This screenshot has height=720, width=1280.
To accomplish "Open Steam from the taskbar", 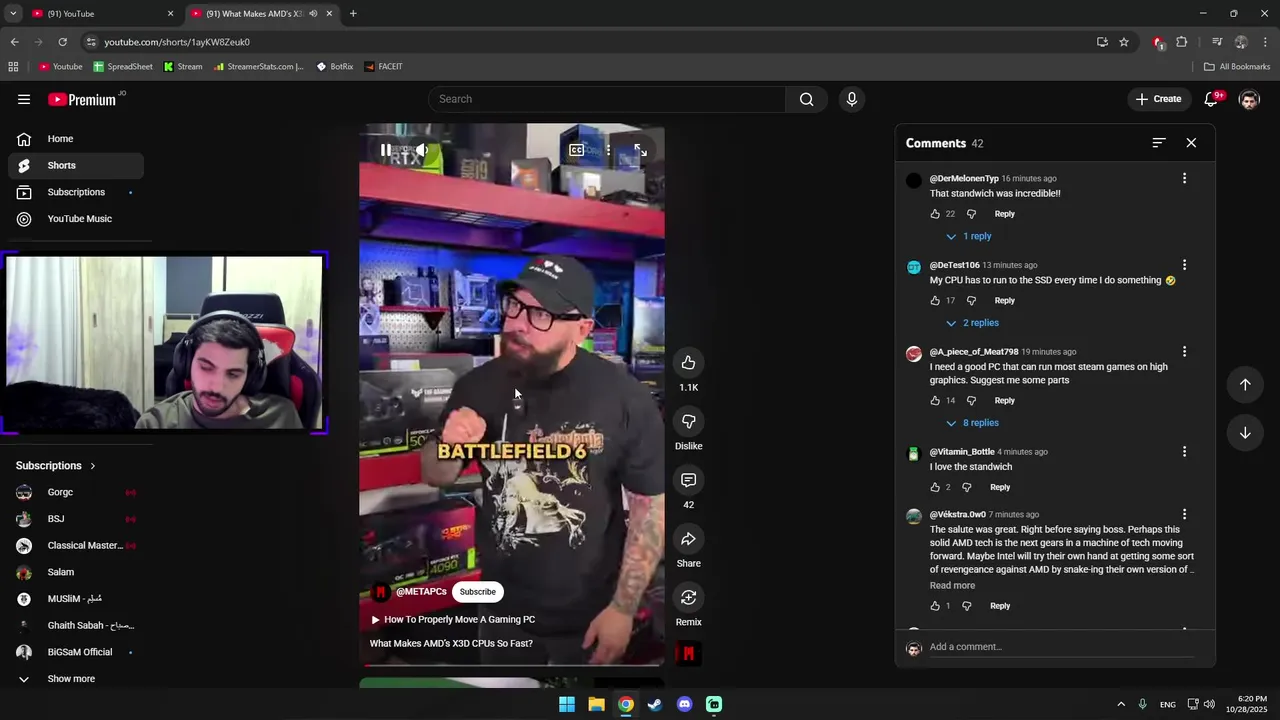I will pos(655,704).
